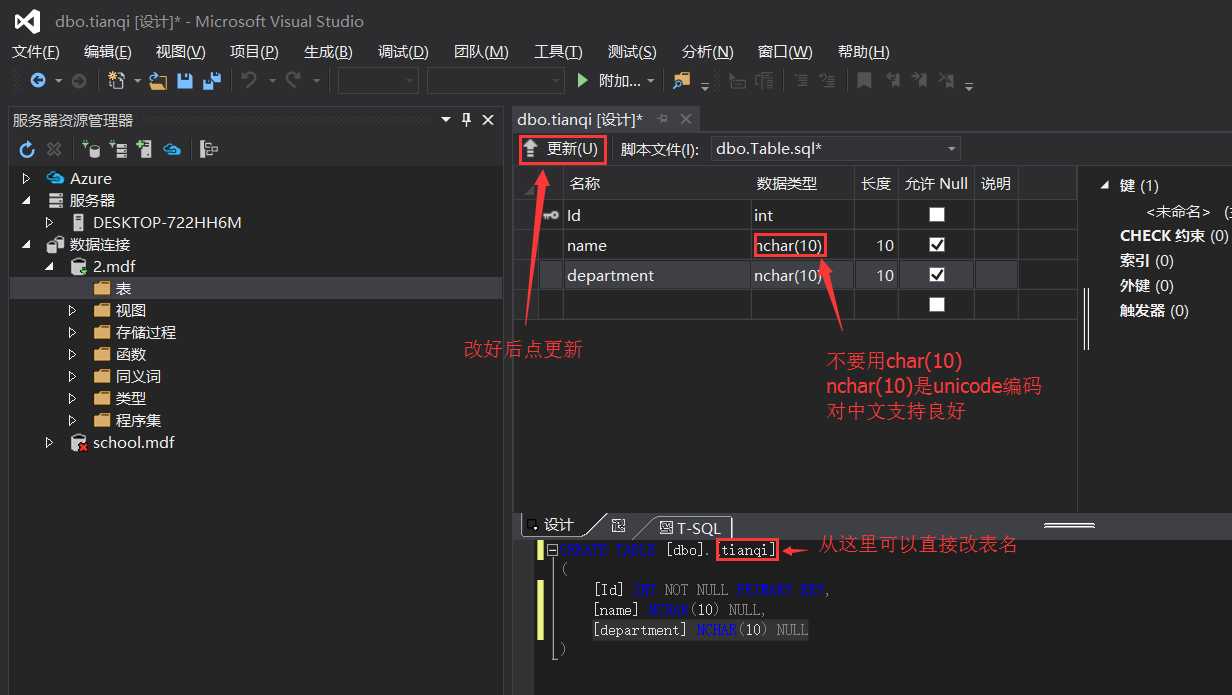Click the New Project toolbar icon

[116, 81]
